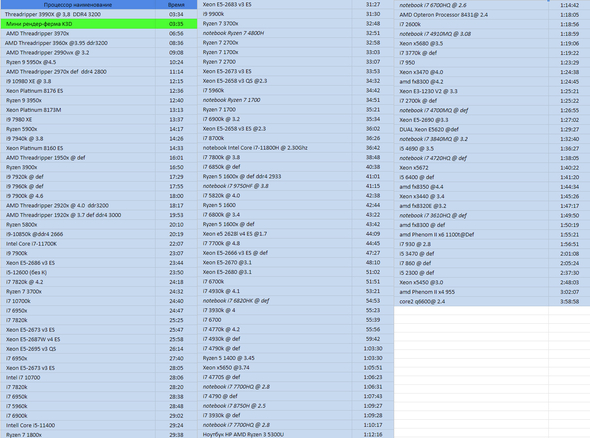Screen dimensions: 590x438
Task: Select the Время column header cell
Action: point(176,5)
